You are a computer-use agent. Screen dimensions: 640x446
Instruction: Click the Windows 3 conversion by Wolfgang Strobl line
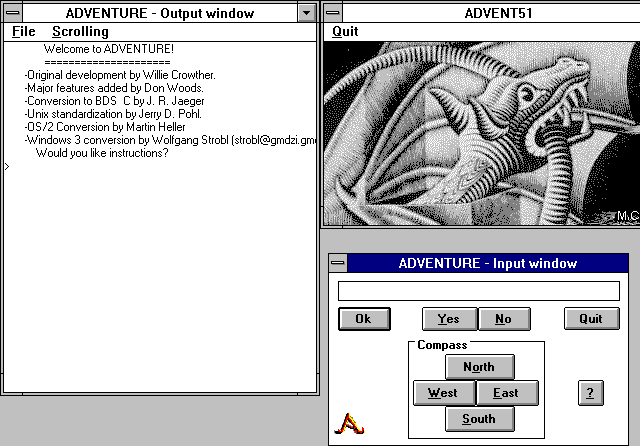(x=170, y=140)
